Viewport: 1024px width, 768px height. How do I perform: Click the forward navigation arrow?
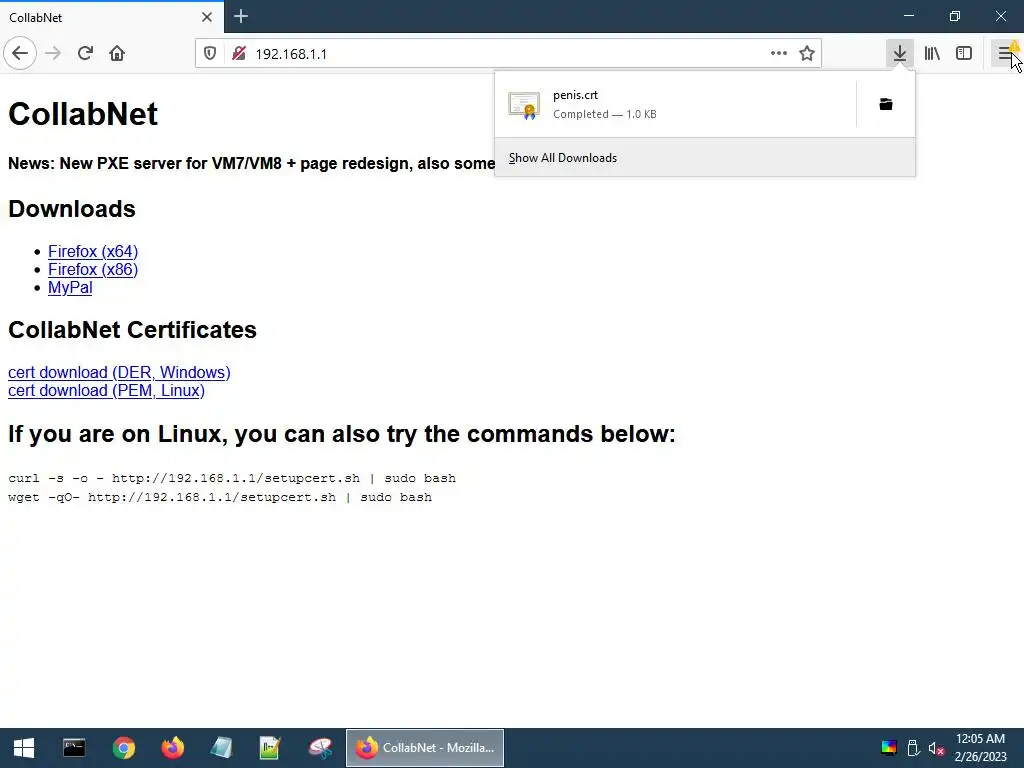53,53
